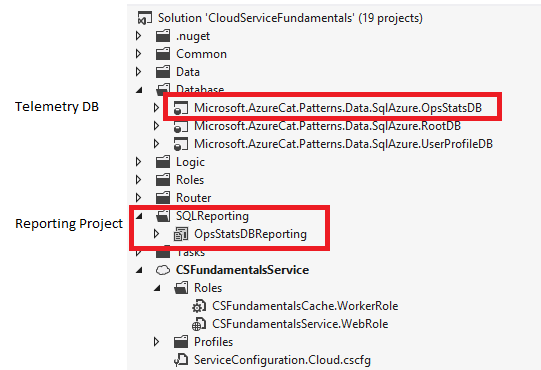This screenshot has height=370, width=541.
Task: Expand the Profiles folder
Action: pos(157,342)
